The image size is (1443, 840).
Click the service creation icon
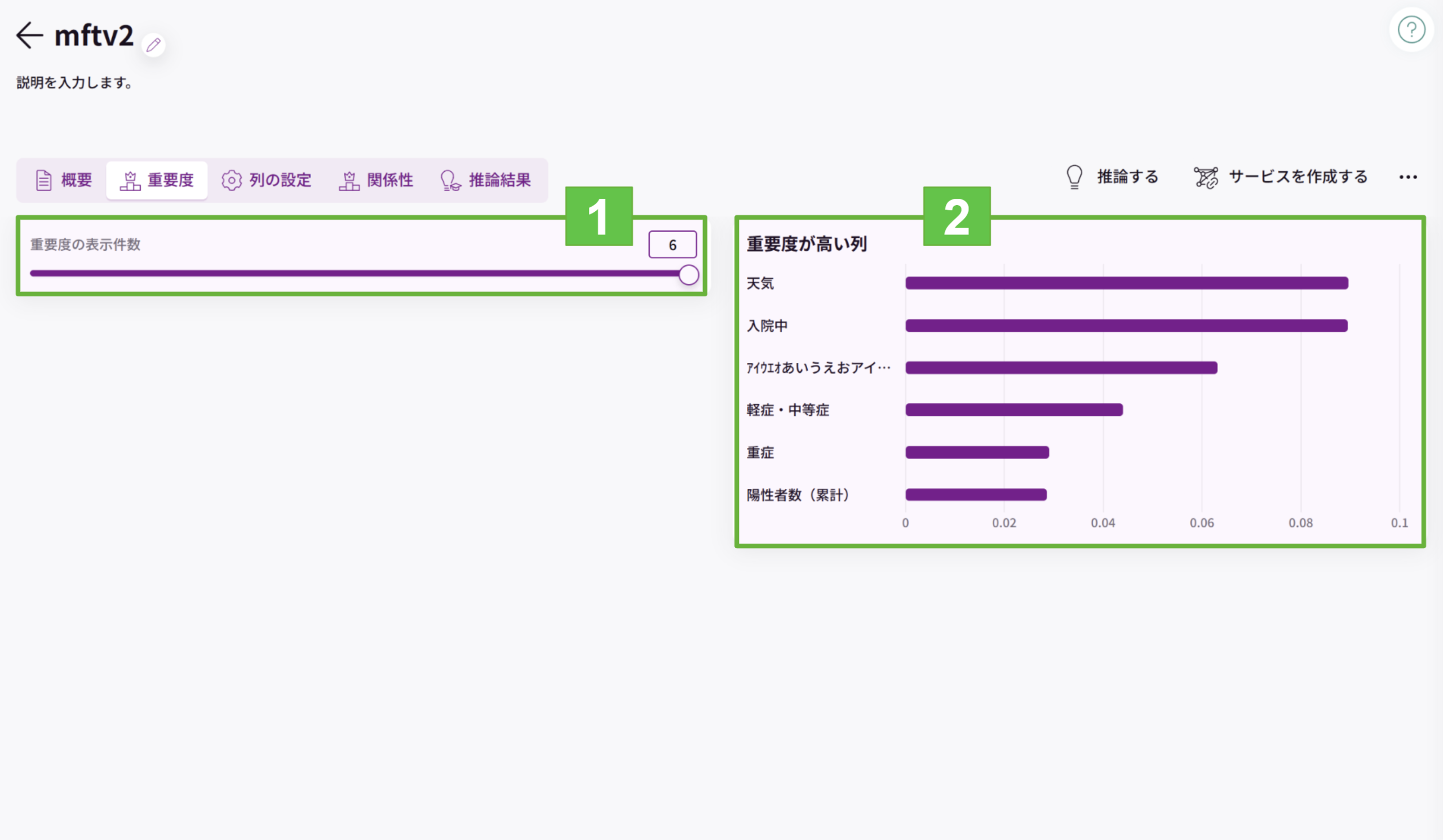point(1206,177)
